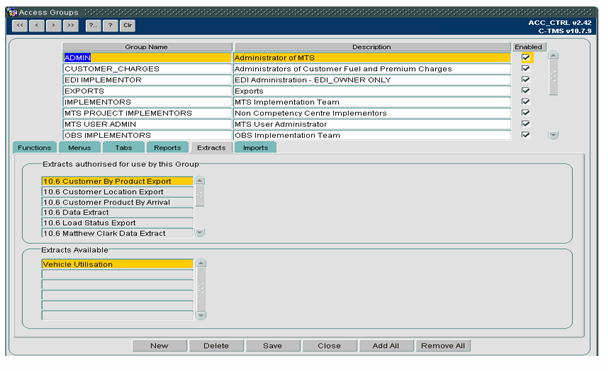Select '10.6 Customer Product By Arrival' extract
608x371 pixels.
pyautogui.click(x=117, y=202)
